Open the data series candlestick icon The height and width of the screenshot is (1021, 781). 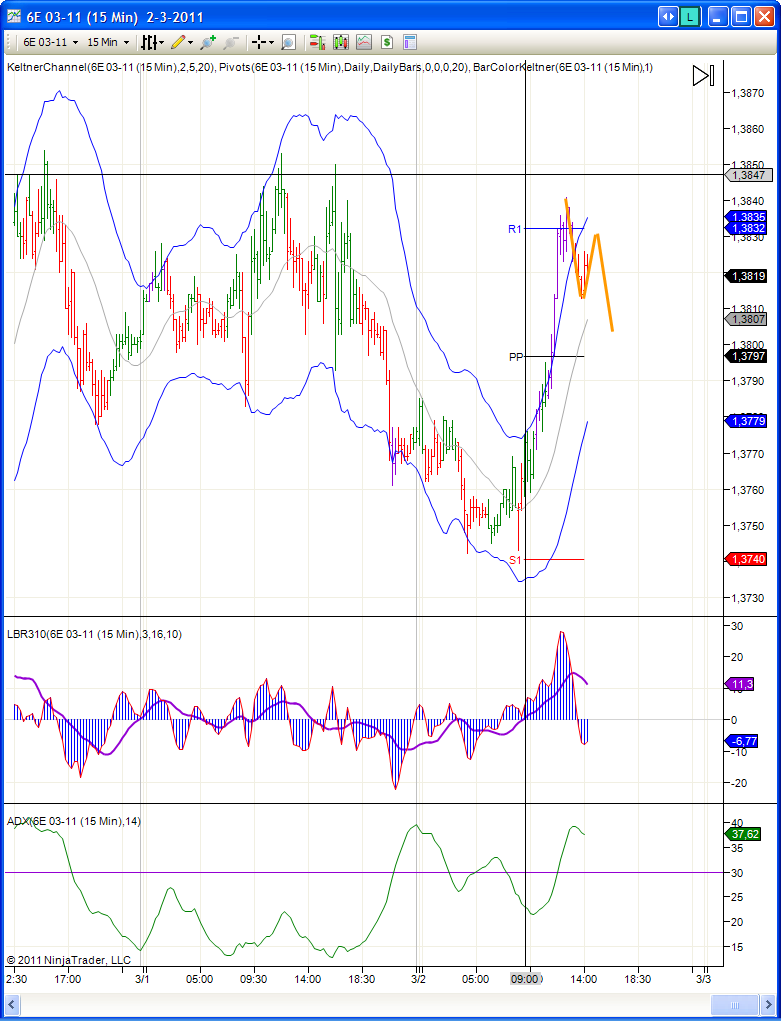[341, 42]
